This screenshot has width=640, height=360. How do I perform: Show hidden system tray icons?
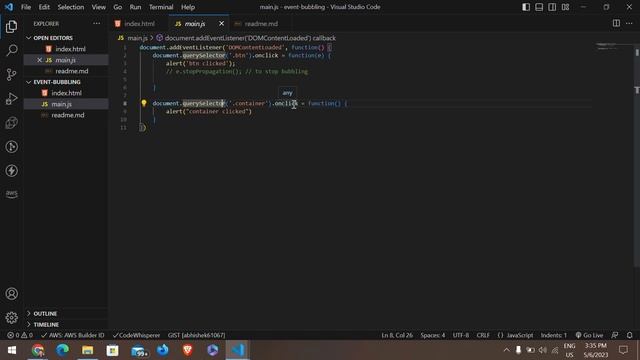507,350
